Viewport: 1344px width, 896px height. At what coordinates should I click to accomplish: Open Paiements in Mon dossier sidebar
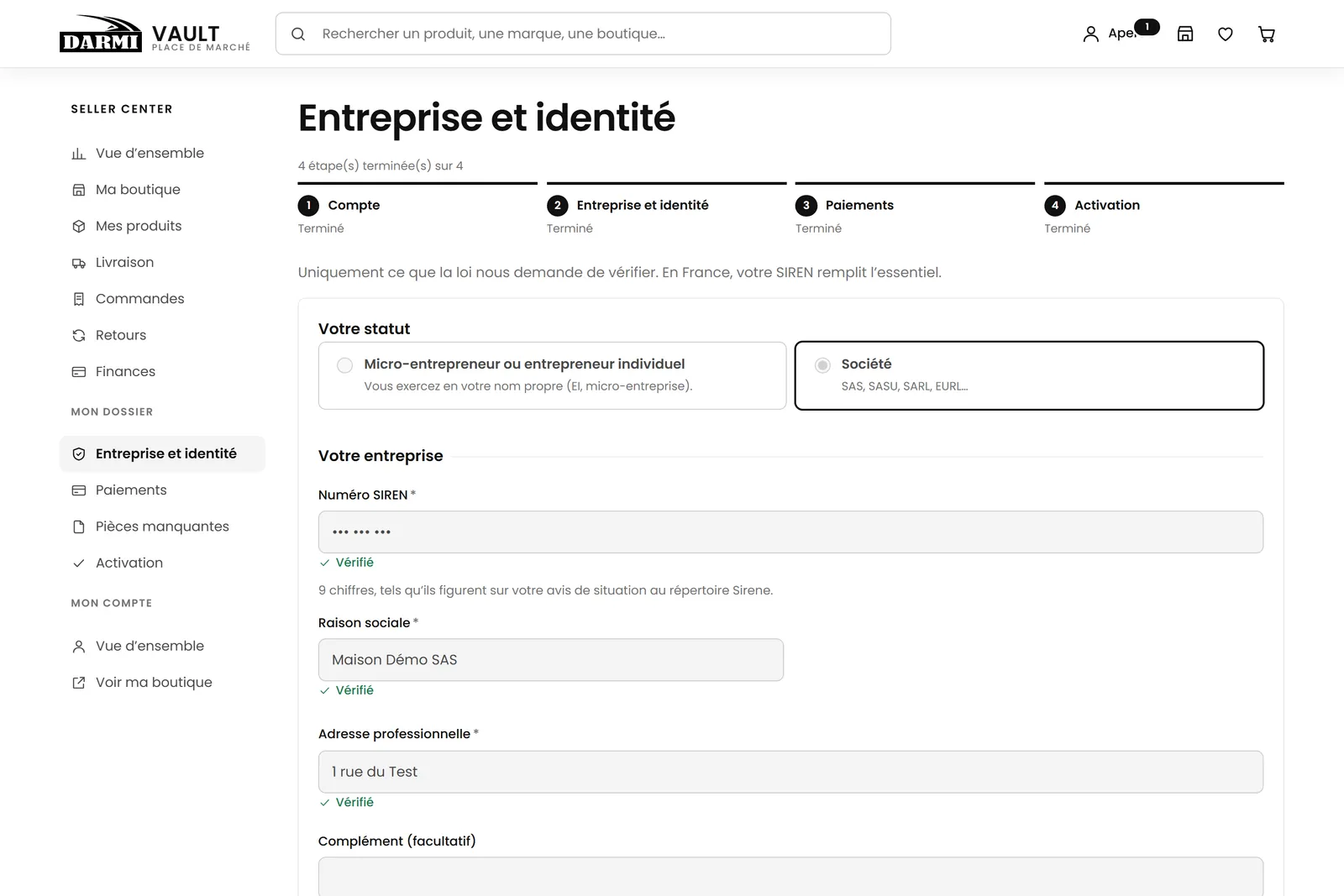click(x=162, y=490)
